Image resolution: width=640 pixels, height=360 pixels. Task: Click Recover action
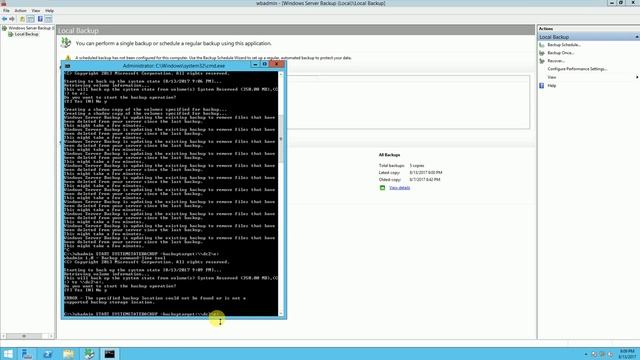556,61
